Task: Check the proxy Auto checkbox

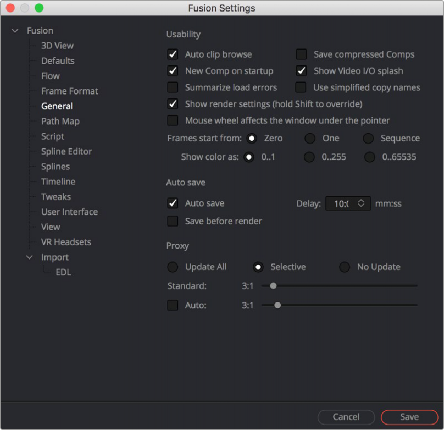Action: point(173,305)
